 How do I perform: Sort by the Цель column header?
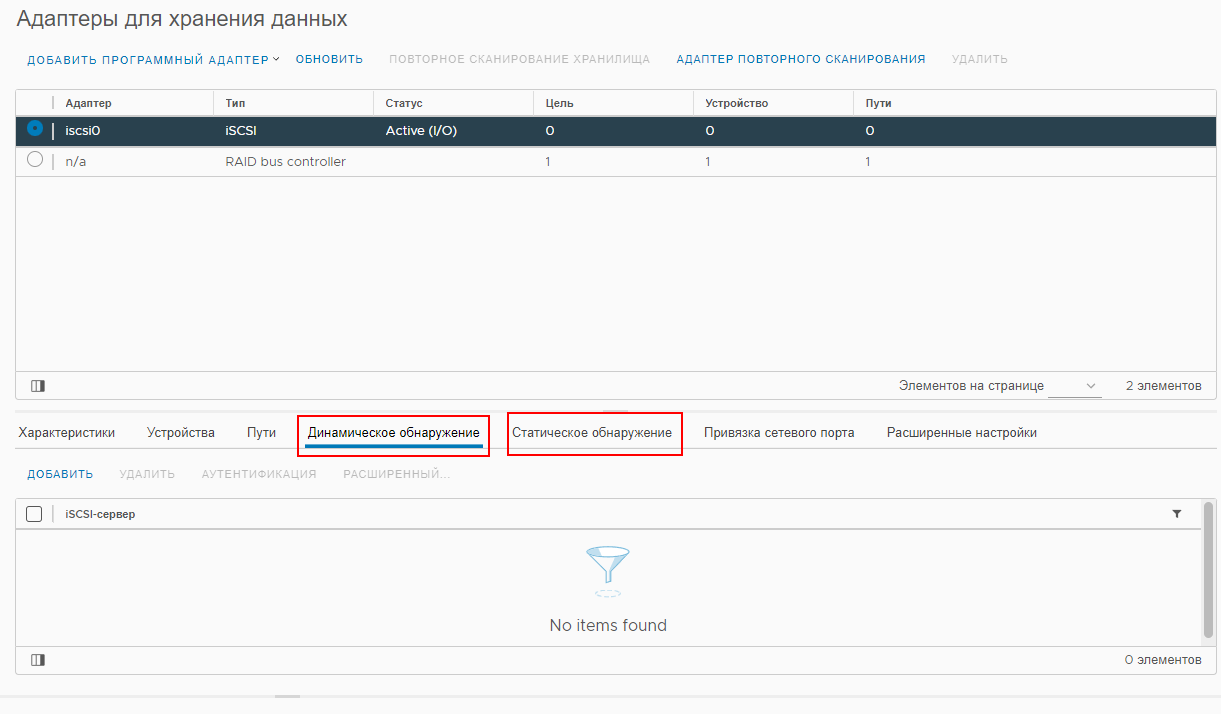(x=559, y=103)
